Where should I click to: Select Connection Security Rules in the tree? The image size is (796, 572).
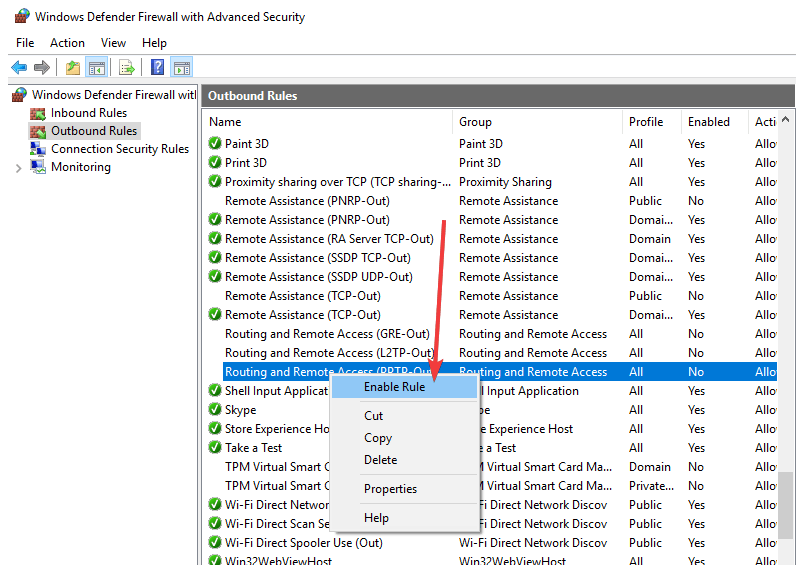[x=120, y=149]
